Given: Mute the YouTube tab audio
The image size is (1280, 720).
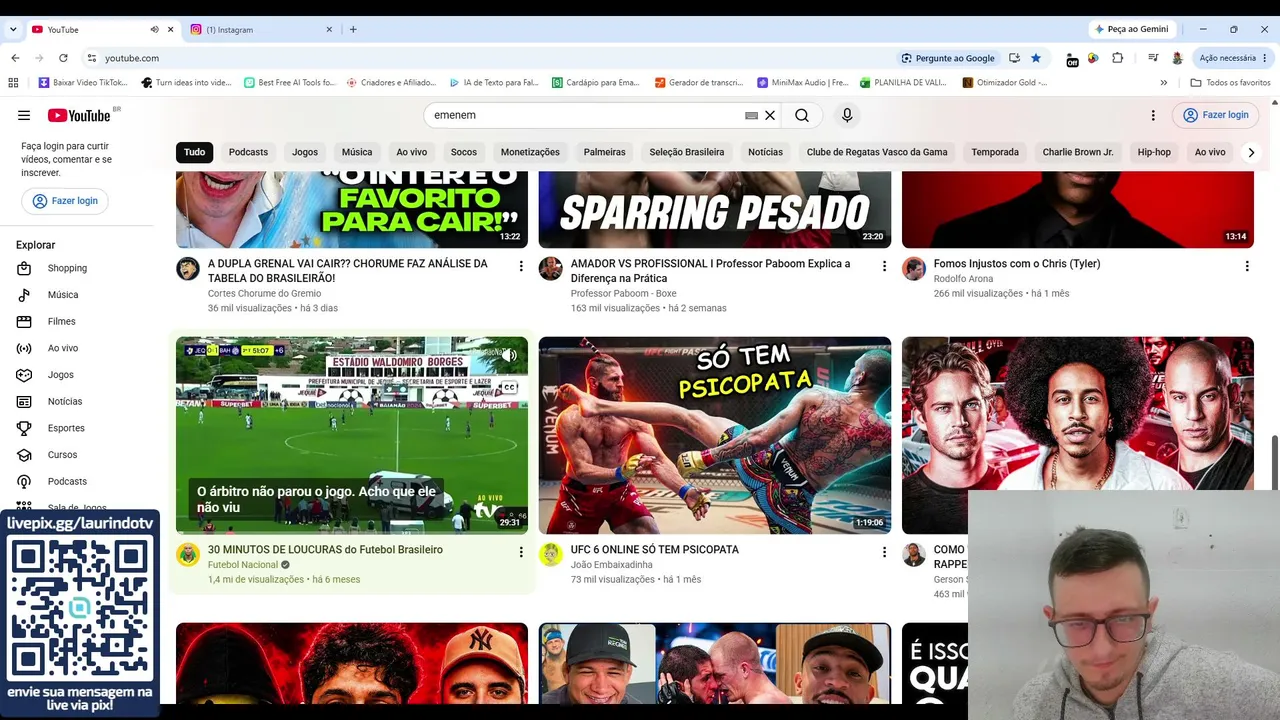Looking at the screenshot, I should coord(154,30).
